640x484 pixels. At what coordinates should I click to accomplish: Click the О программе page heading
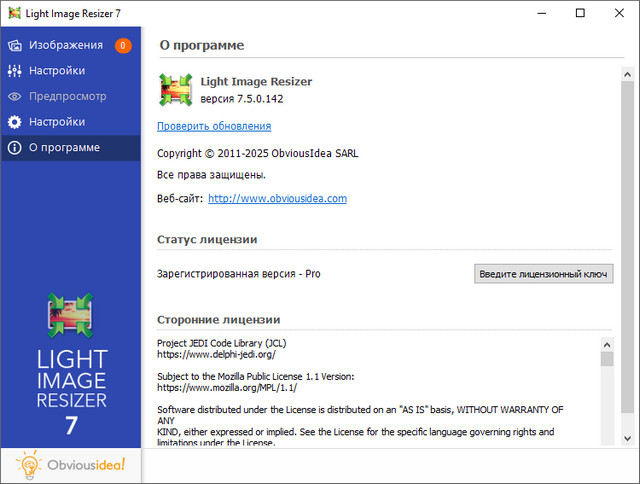point(202,45)
